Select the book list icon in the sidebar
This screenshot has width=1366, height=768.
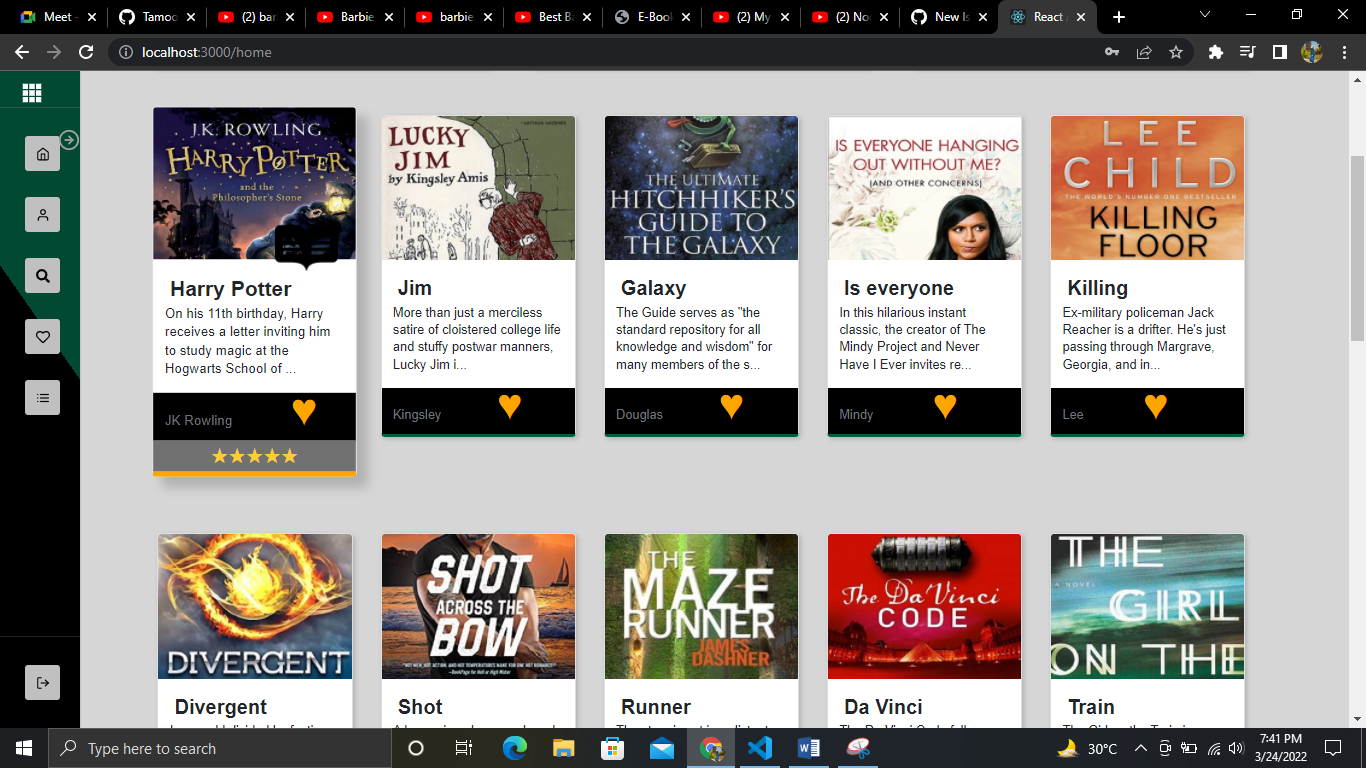click(x=41, y=397)
